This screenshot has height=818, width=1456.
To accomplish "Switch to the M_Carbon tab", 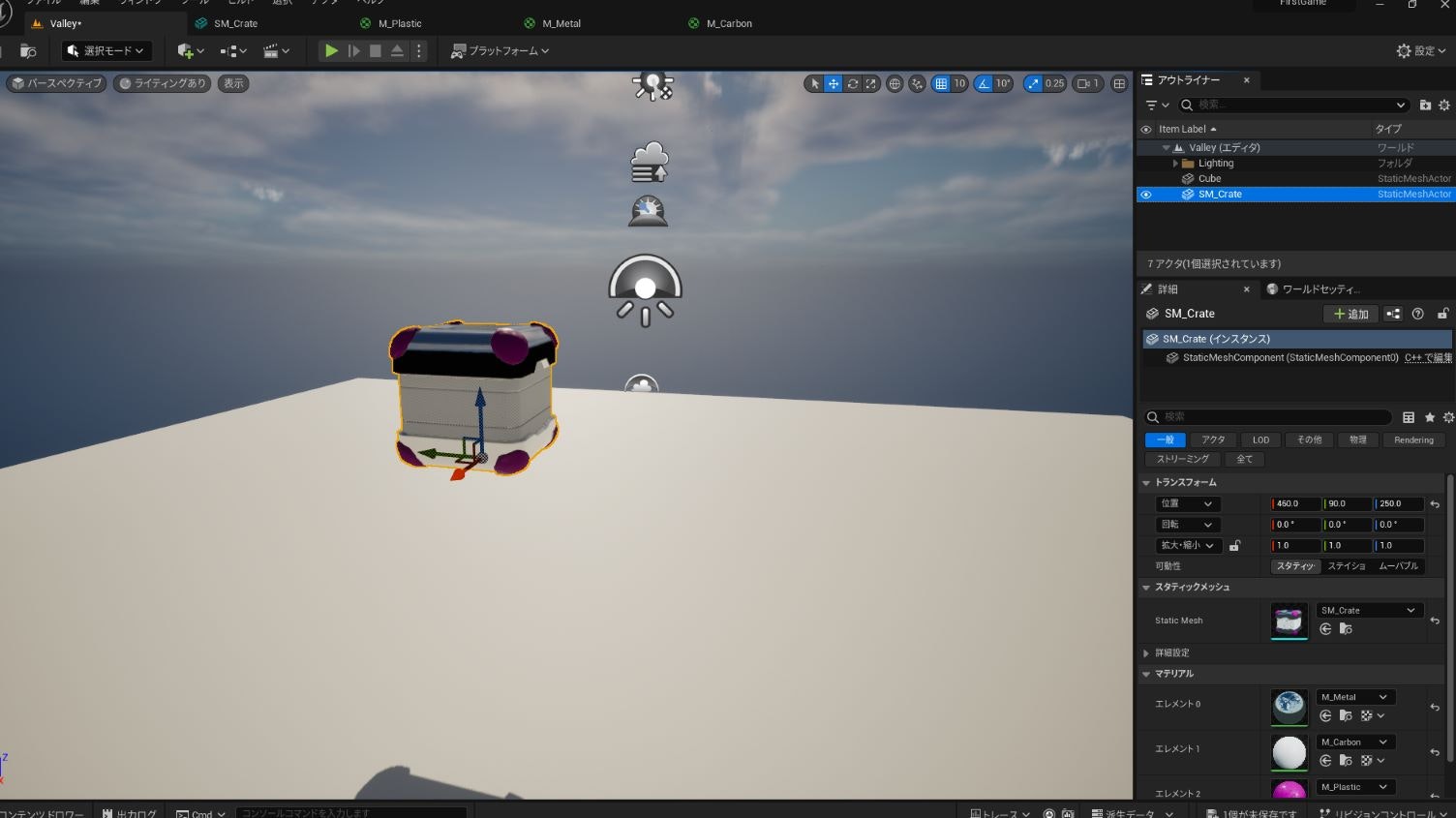I will point(729,23).
